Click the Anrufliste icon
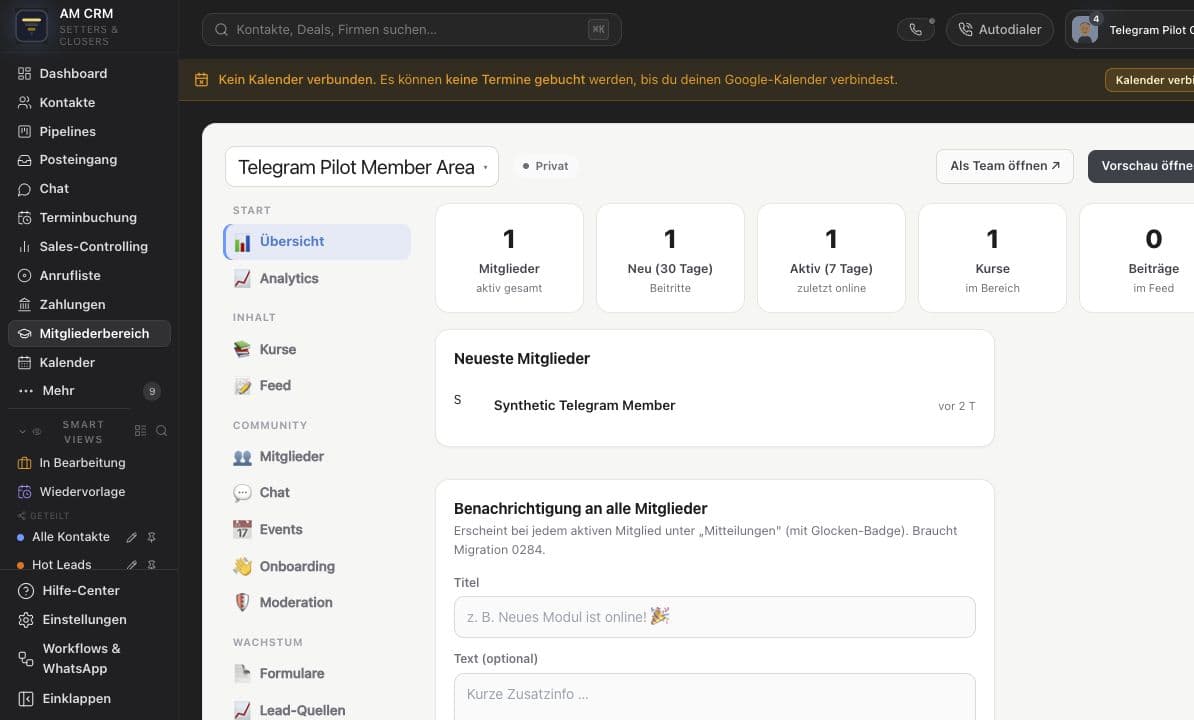 [24, 276]
